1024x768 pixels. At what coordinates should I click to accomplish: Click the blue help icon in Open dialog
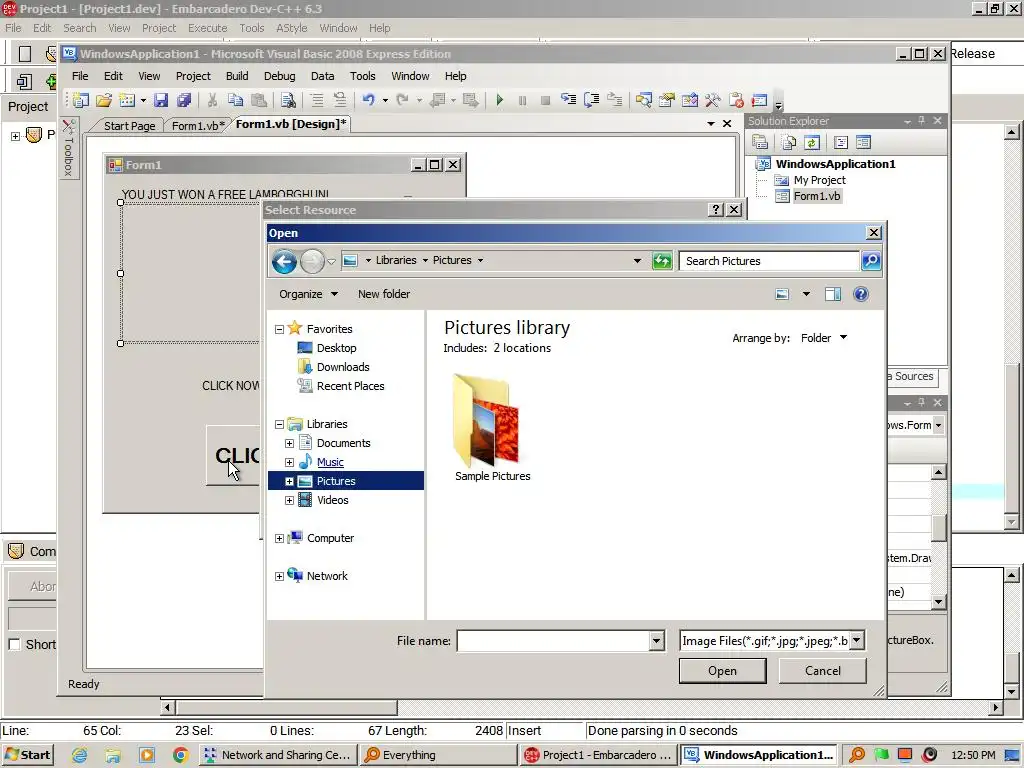coord(861,294)
